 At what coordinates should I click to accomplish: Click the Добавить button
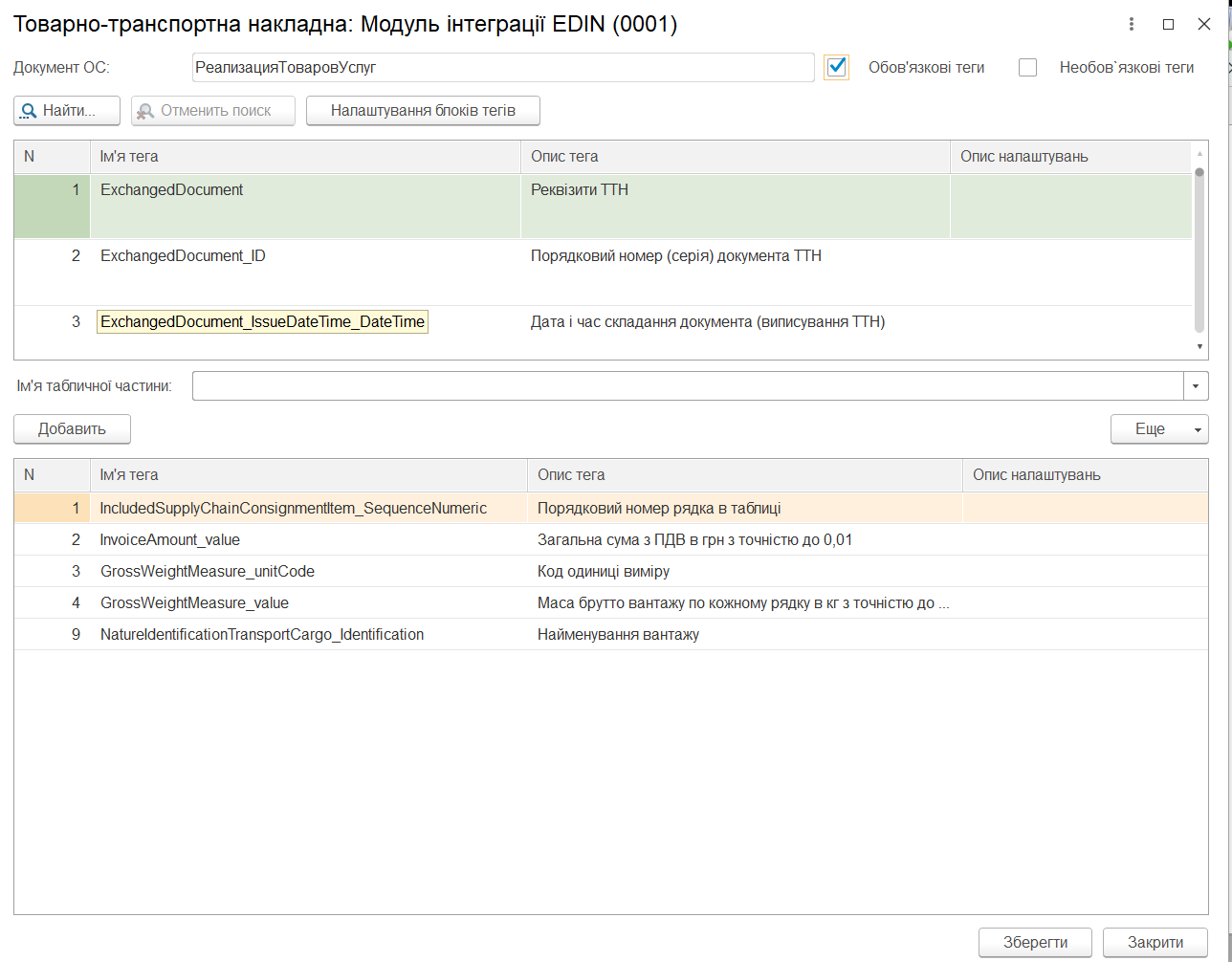pos(72,429)
